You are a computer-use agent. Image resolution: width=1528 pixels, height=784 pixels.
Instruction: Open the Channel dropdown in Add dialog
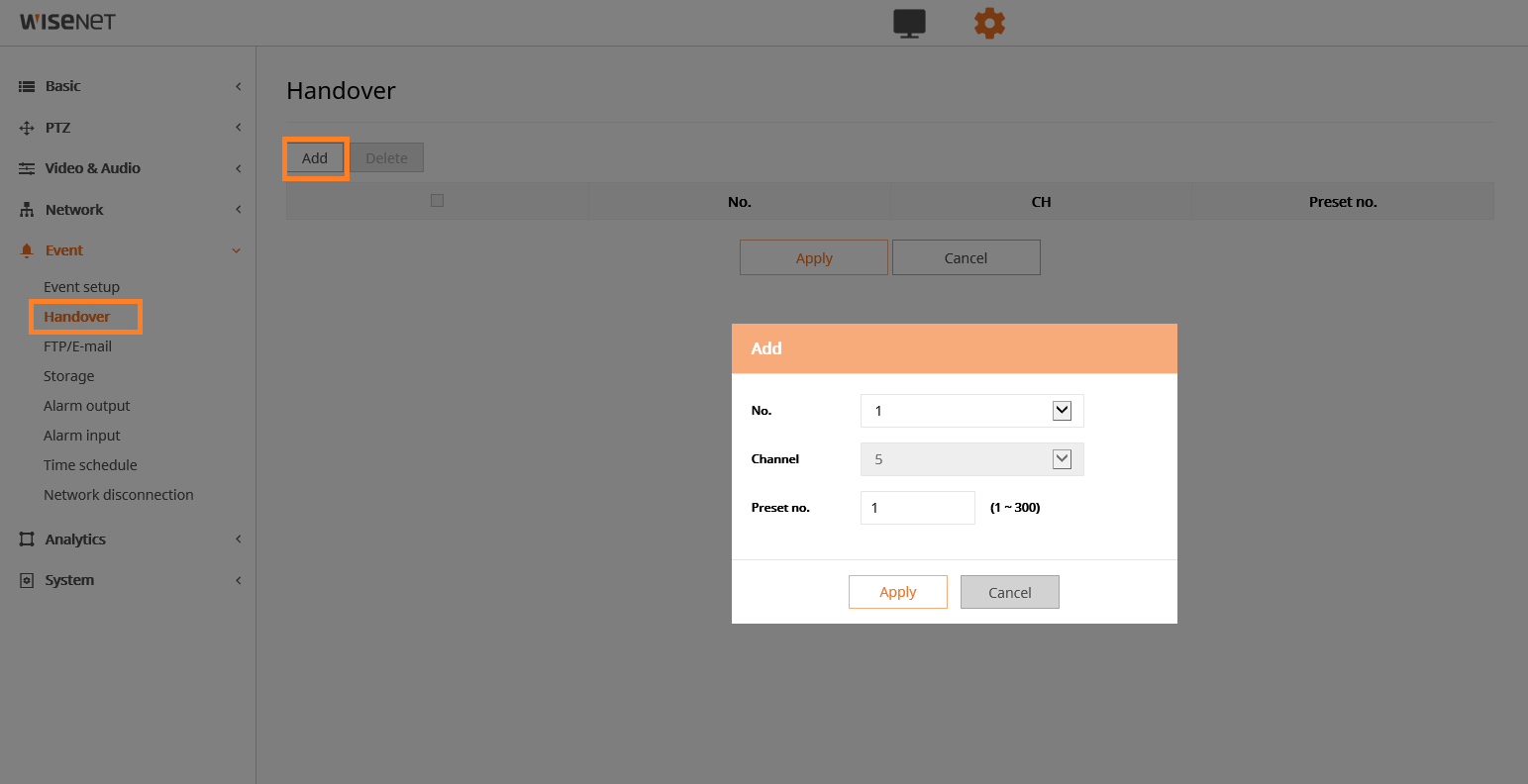click(972, 459)
